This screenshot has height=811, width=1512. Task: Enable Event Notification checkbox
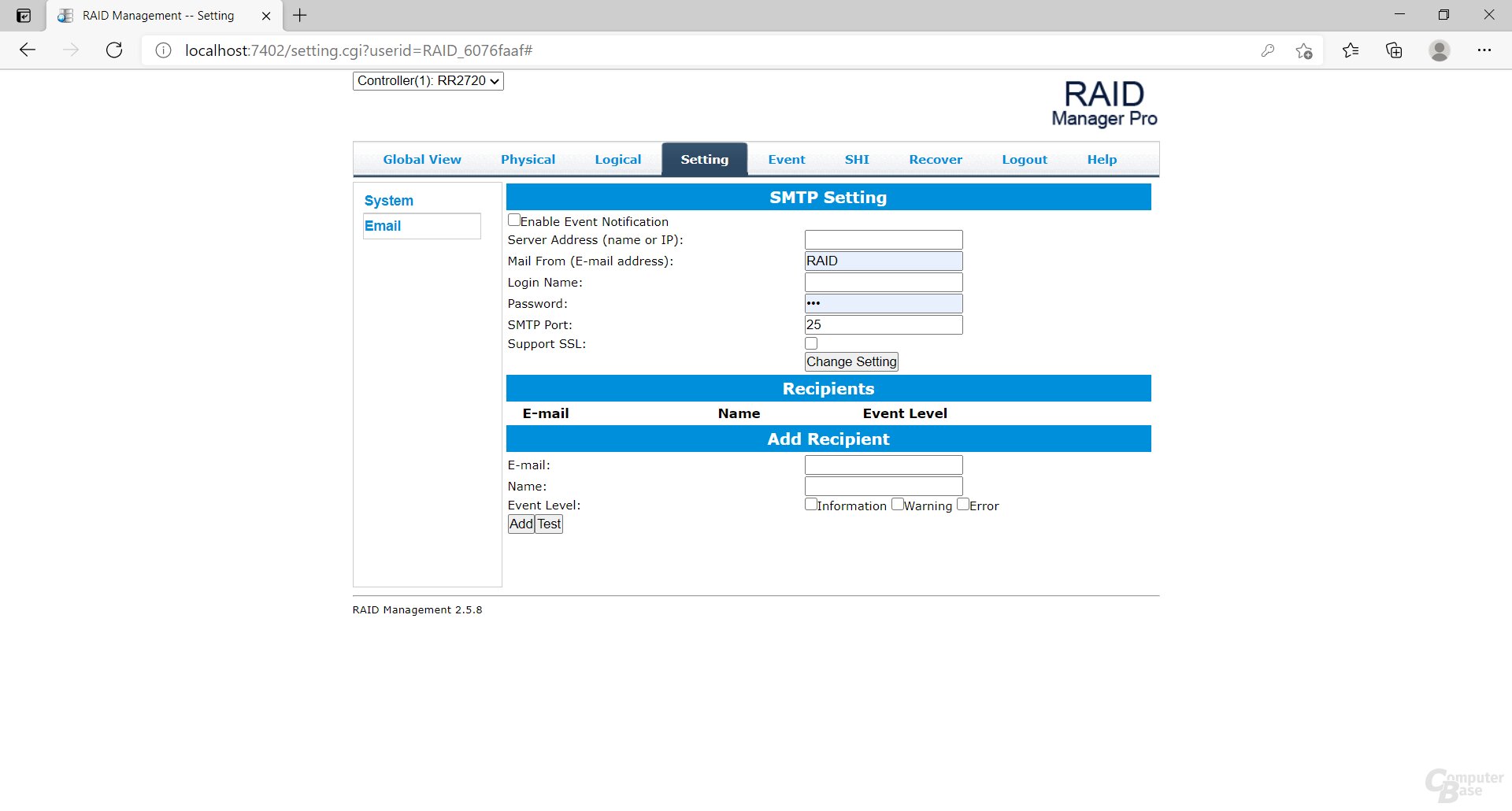click(x=514, y=220)
